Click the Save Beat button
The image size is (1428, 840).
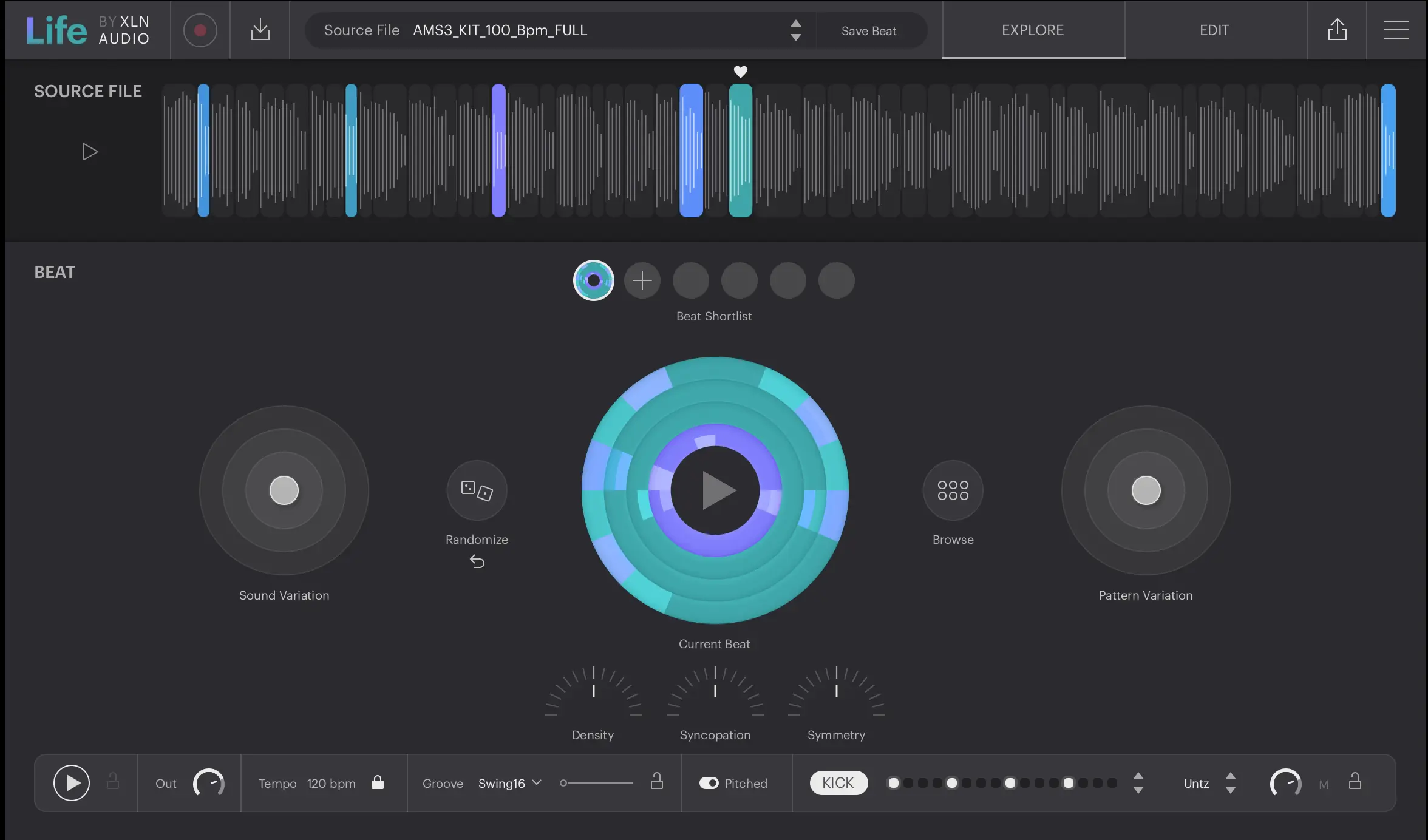pos(868,31)
